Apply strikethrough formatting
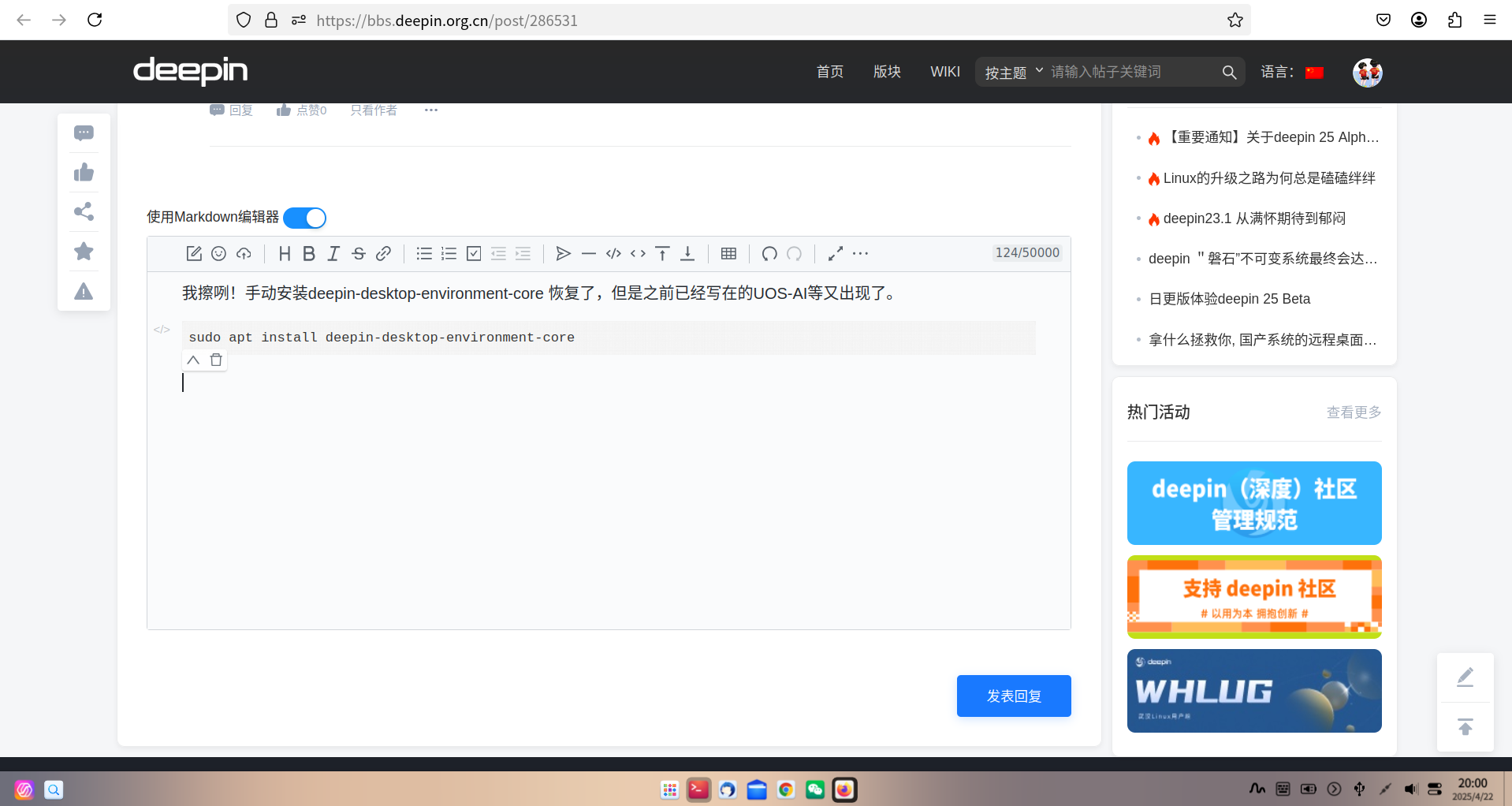Viewport: 1512px width, 806px height. tap(359, 253)
